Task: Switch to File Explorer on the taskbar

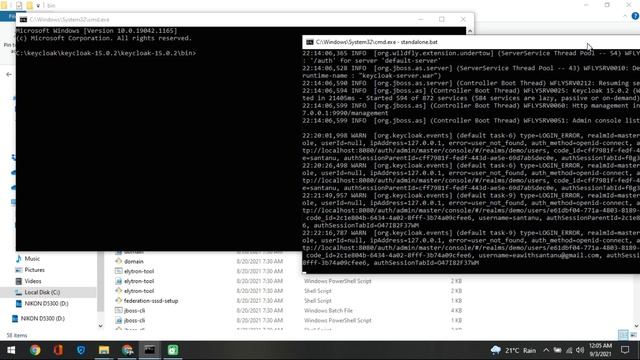Action: tap(104, 350)
